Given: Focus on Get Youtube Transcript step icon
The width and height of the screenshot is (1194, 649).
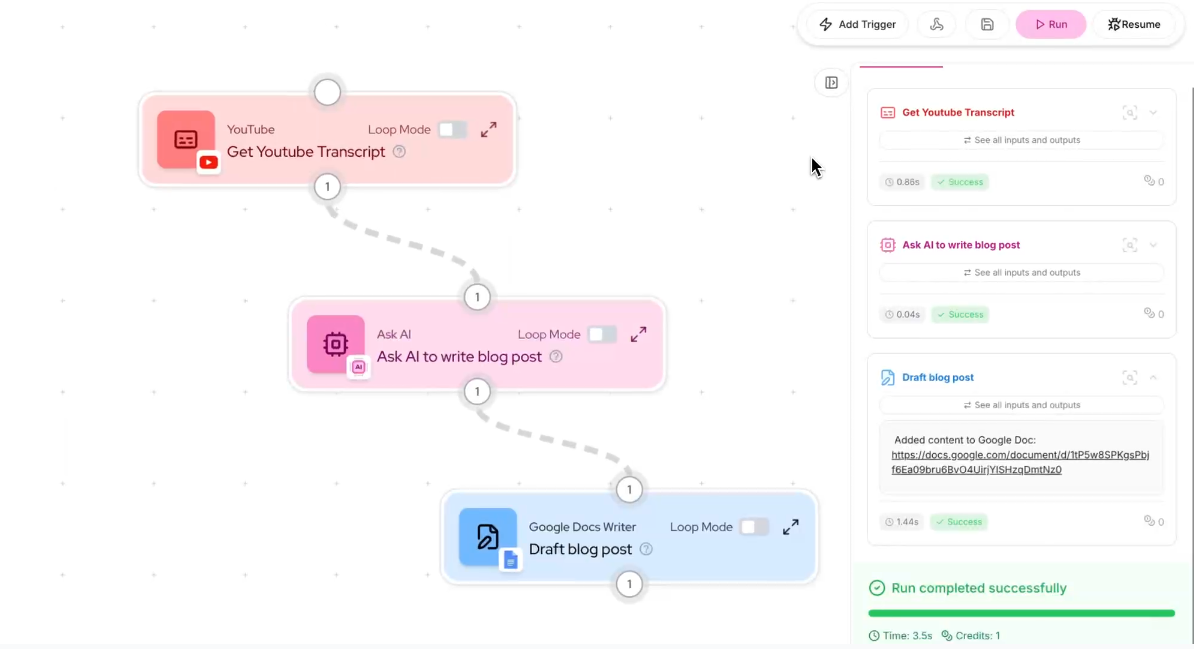Looking at the screenshot, I should [x=1130, y=113].
